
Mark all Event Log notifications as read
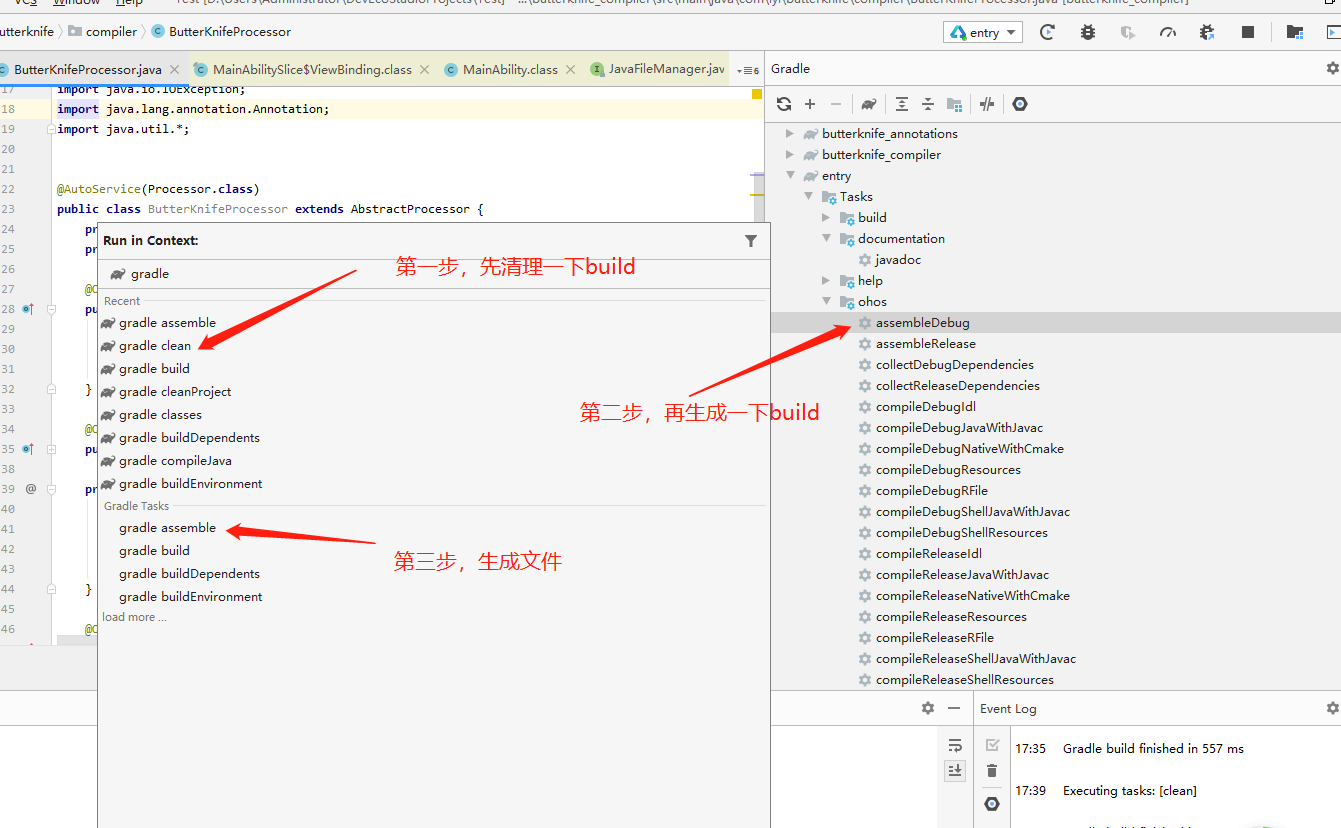coord(992,745)
